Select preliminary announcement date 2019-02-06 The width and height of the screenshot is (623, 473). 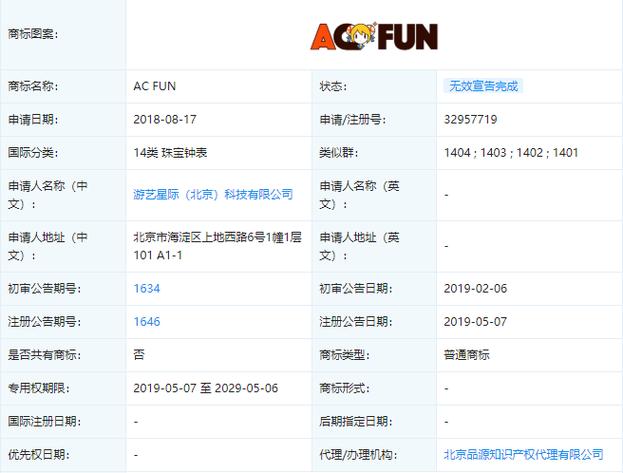click(476, 289)
